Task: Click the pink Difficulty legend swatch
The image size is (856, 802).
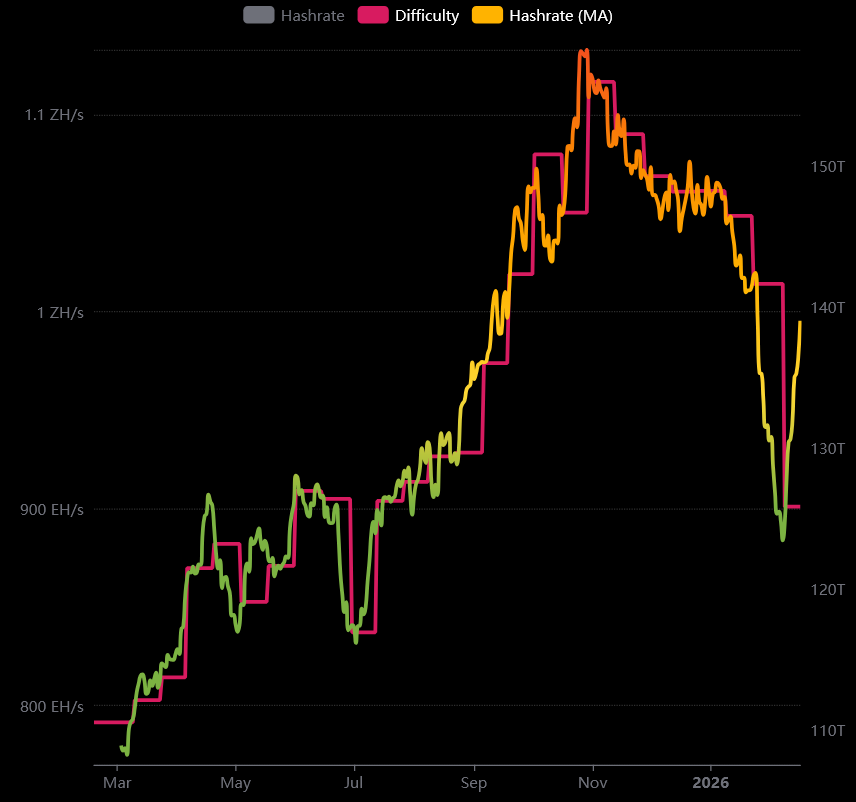Action: (373, 15)
